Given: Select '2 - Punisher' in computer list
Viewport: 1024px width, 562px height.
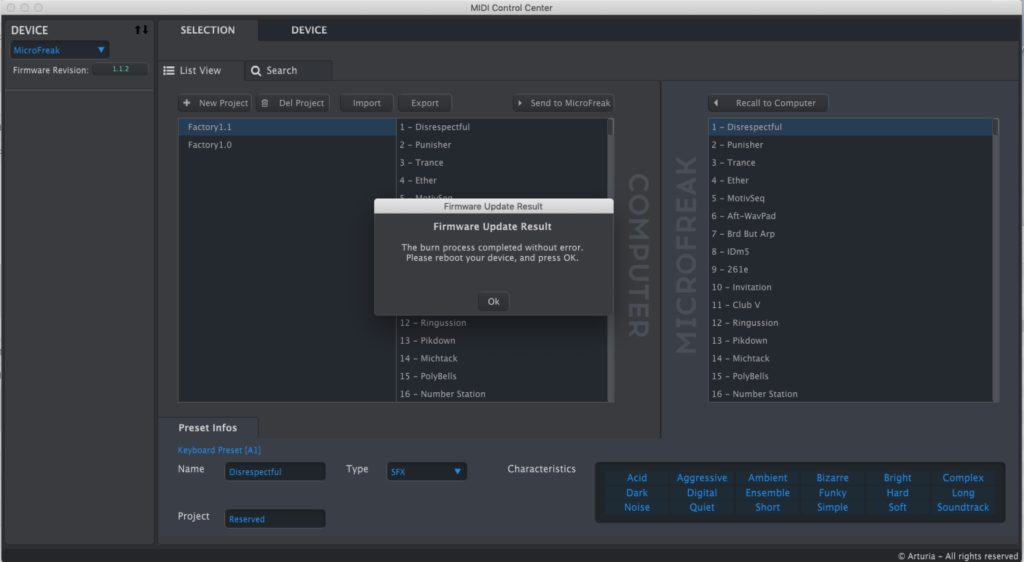Looking at the screenshot, I should pos(502,145).
